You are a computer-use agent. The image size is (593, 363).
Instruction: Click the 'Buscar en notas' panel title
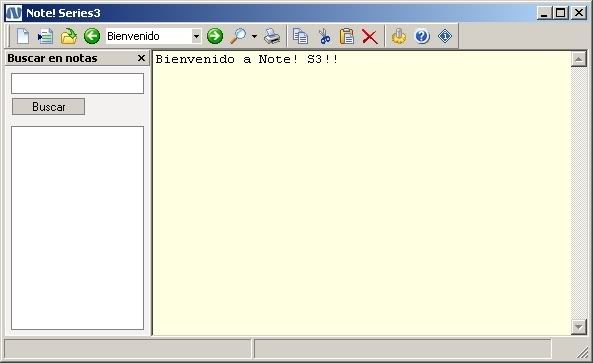tap(52, 58)
